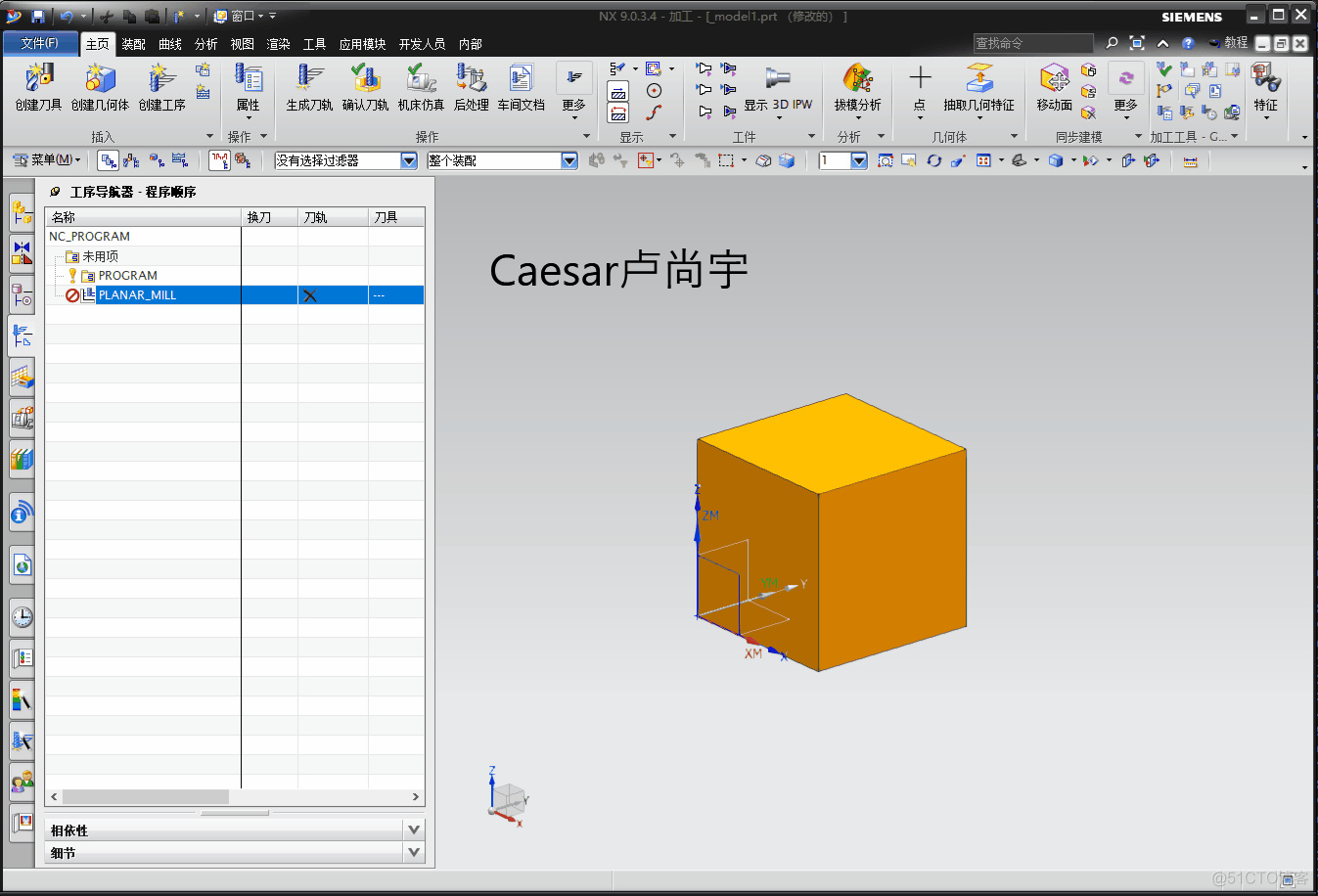Click the Tool Path (刀轨) column header

click(x=333, y=217)
